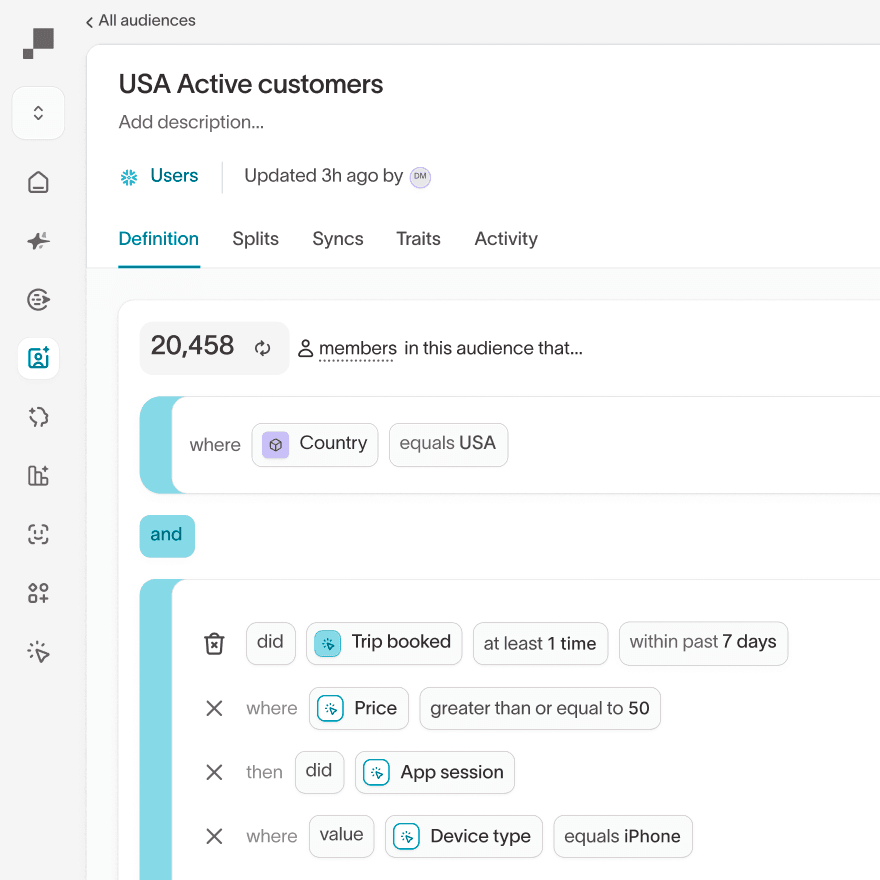Click the Journeys icon below the Audiences icon

[38, 417]
